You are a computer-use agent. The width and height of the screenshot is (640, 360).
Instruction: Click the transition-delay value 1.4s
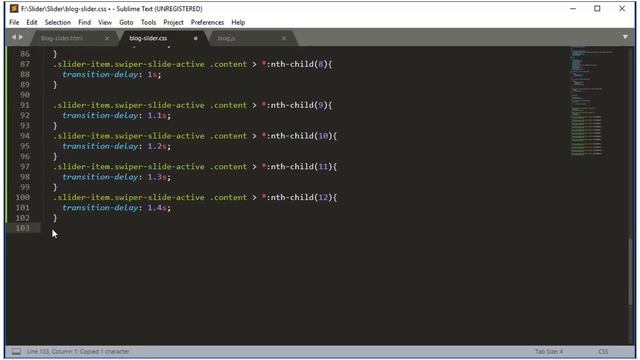[157, 208]
